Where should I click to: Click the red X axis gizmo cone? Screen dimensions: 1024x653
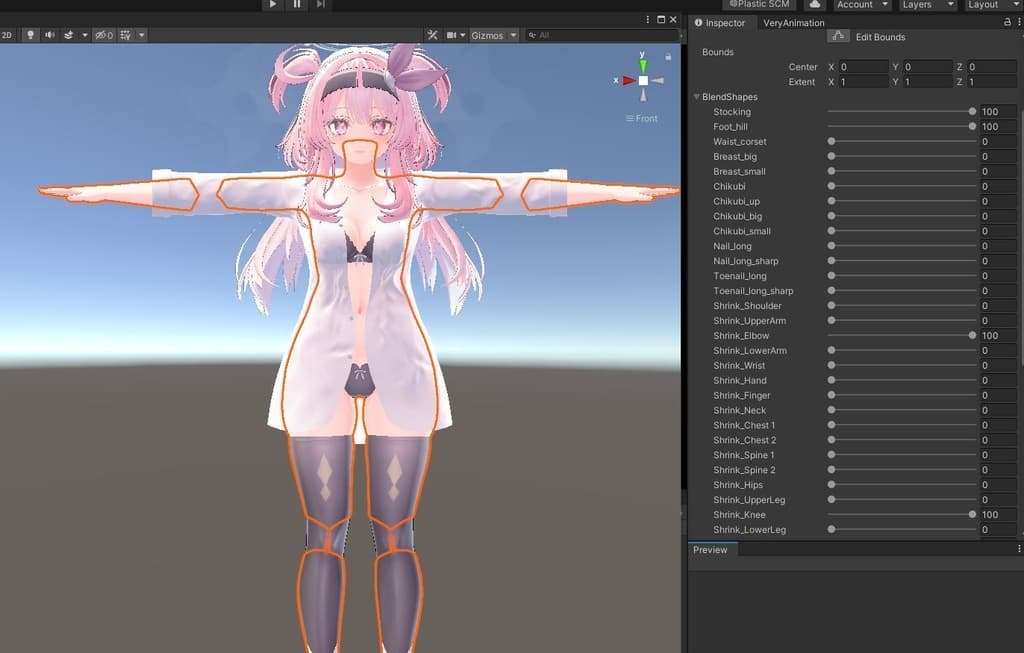click(x=628, y=81)
